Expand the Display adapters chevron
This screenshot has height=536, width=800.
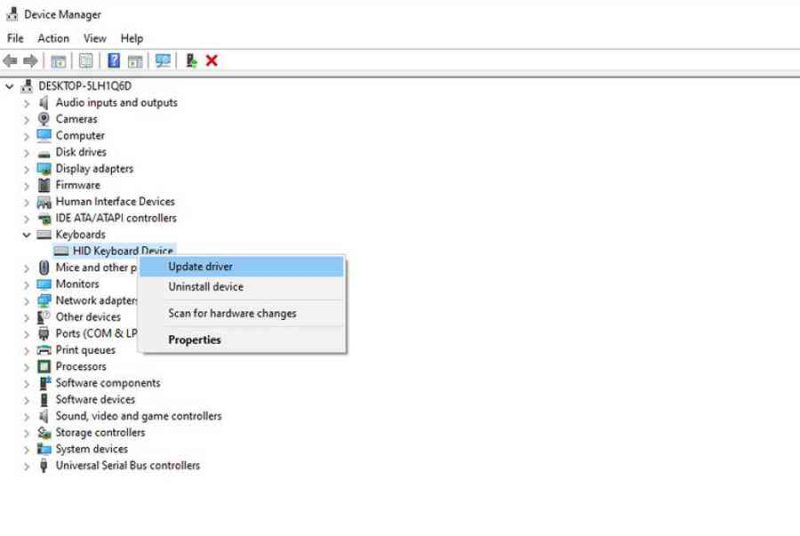click(27, 170)
